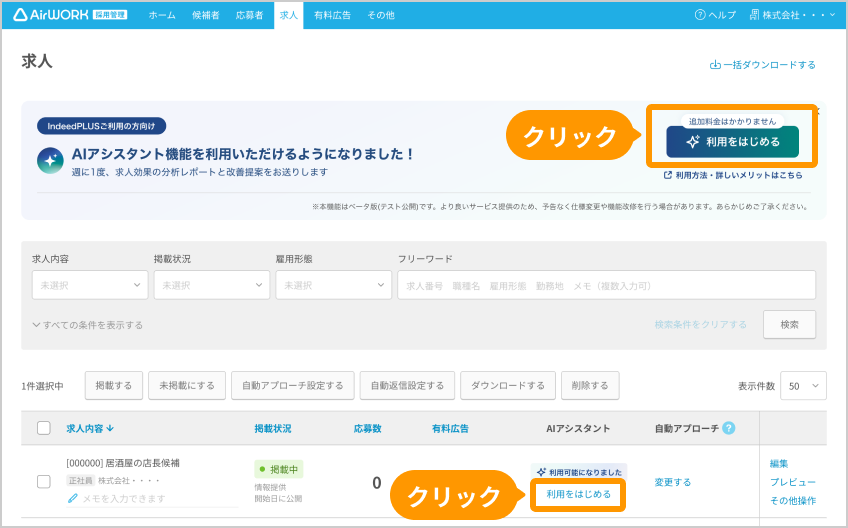
Task: Click the round AI assistant star icon
Action: pos(50,161)
